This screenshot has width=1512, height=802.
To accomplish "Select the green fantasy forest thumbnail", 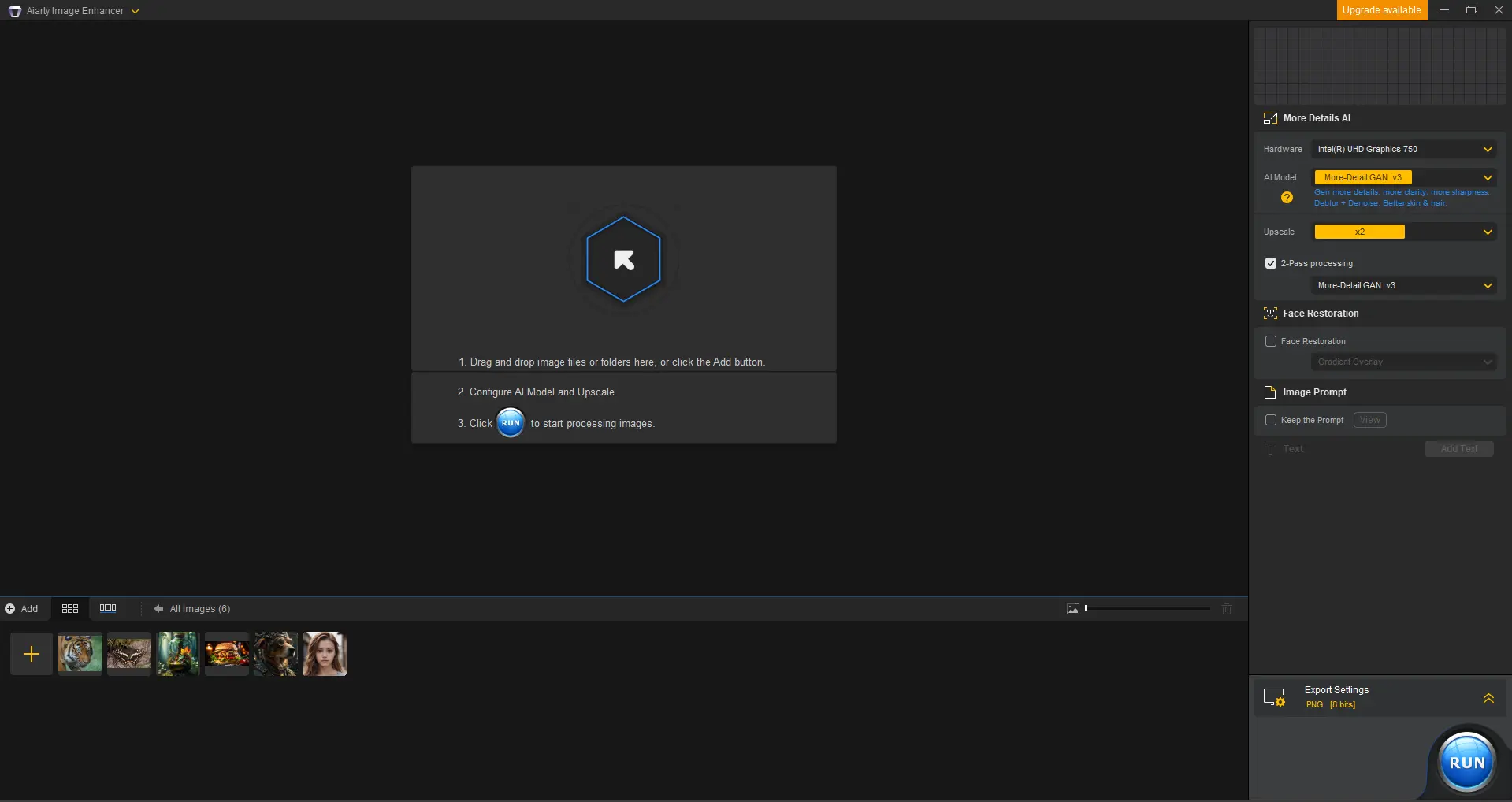I will [178, 654].
